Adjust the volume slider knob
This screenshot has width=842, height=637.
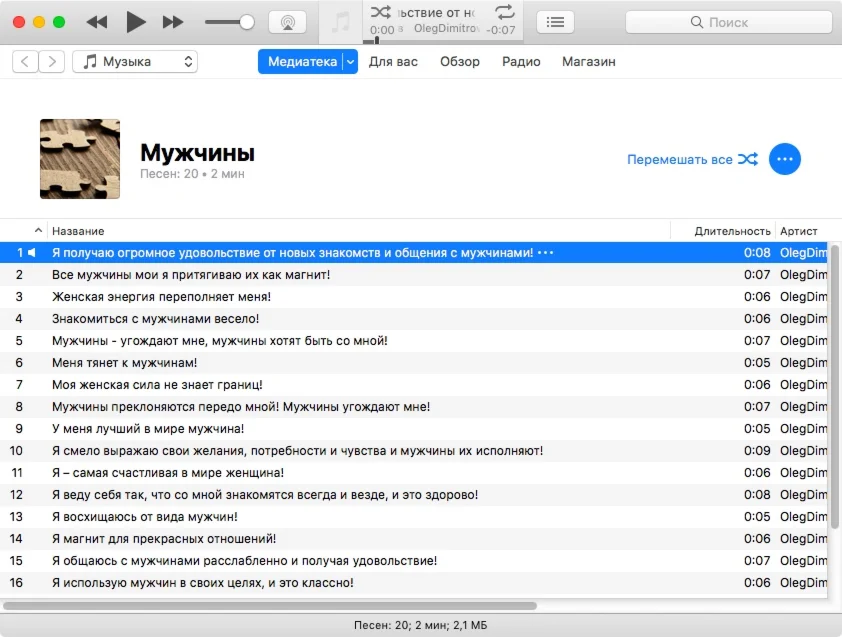tap(247, 22)
